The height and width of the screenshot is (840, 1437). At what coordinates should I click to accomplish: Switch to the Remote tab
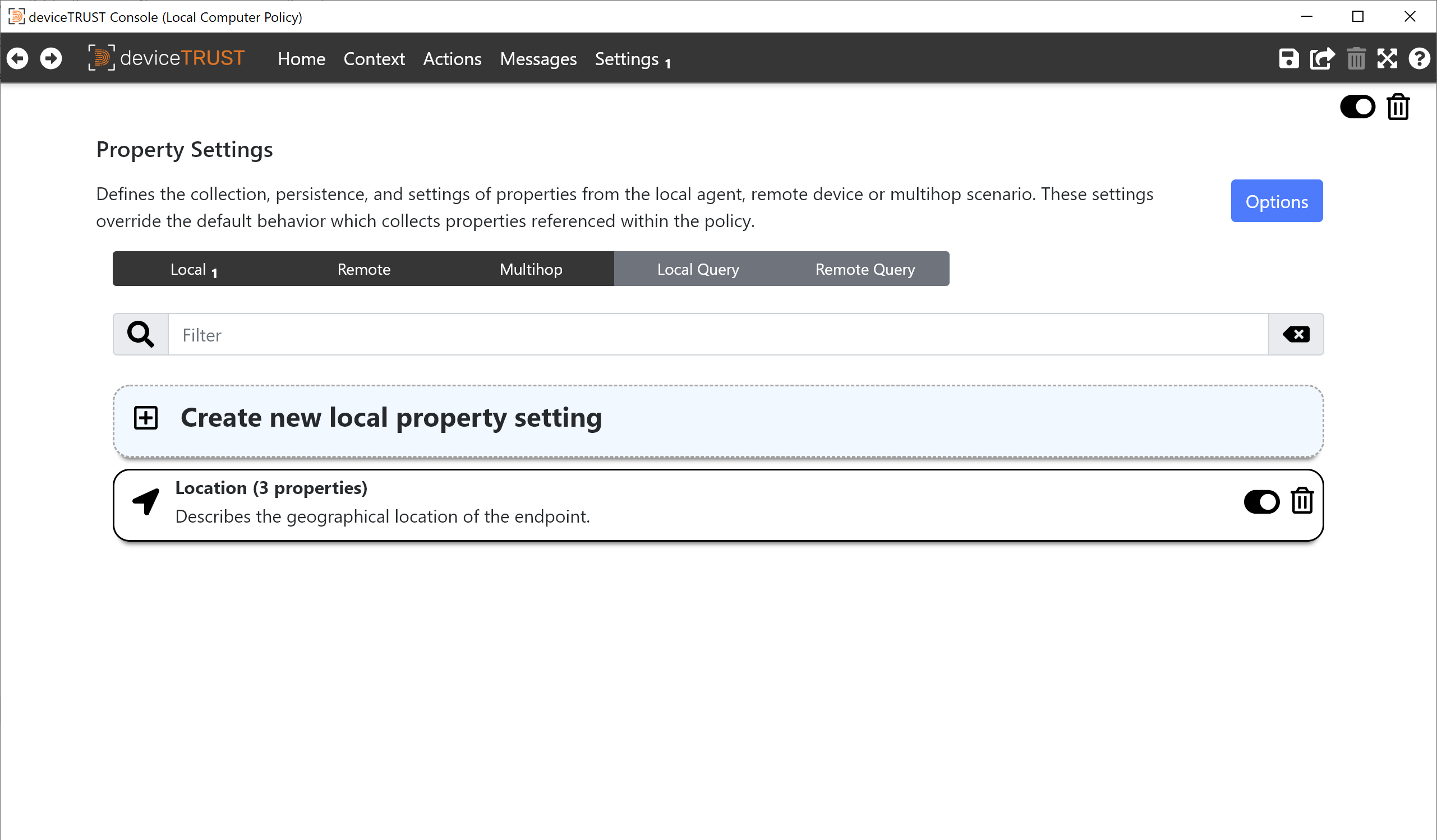point(363,269)
